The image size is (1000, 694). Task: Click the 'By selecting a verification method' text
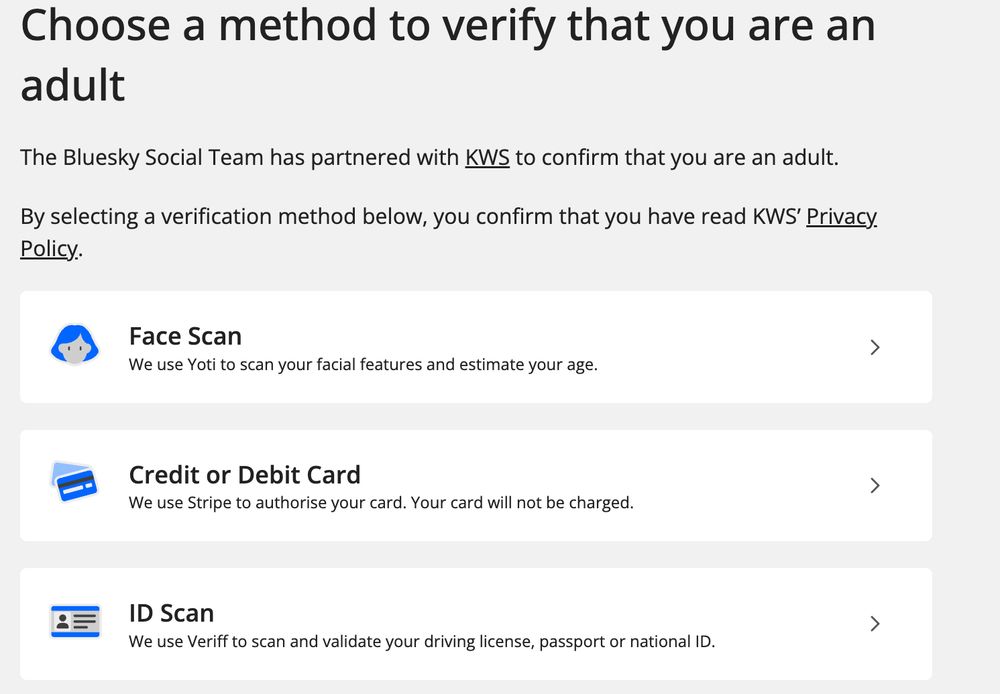click(x=448, y=232)
